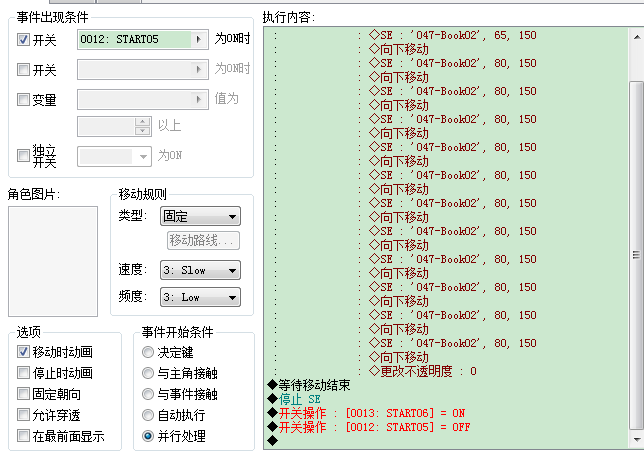Select the 更改不透明度 : 0 line
Image resolution: width=644 pixels, height=453 pixels.
423,371
